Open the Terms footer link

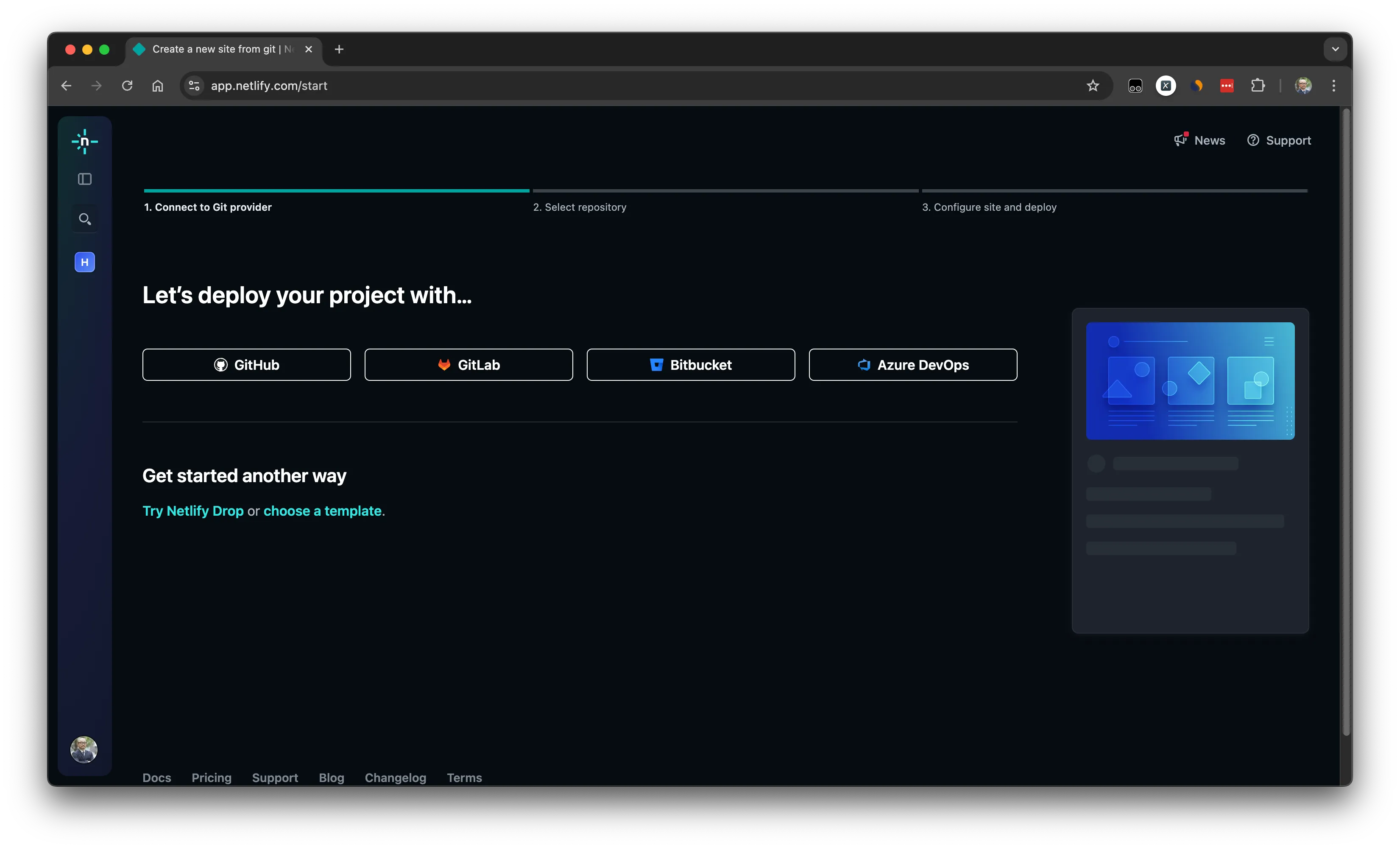(x=464, y=777)
